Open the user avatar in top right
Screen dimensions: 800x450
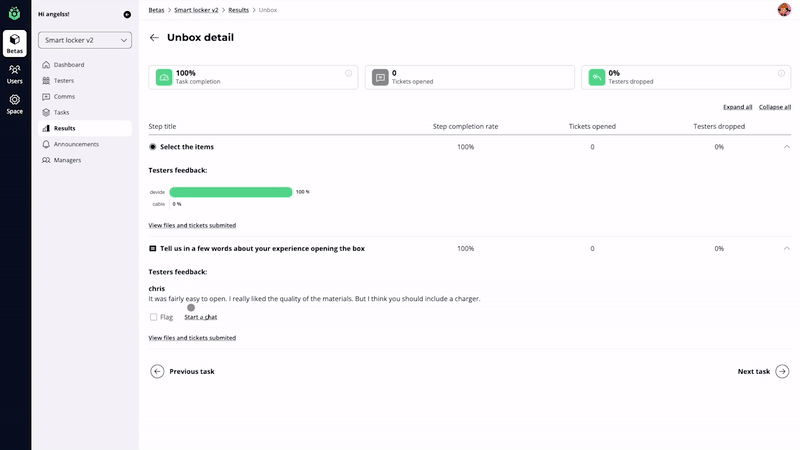tap(783, 10)
